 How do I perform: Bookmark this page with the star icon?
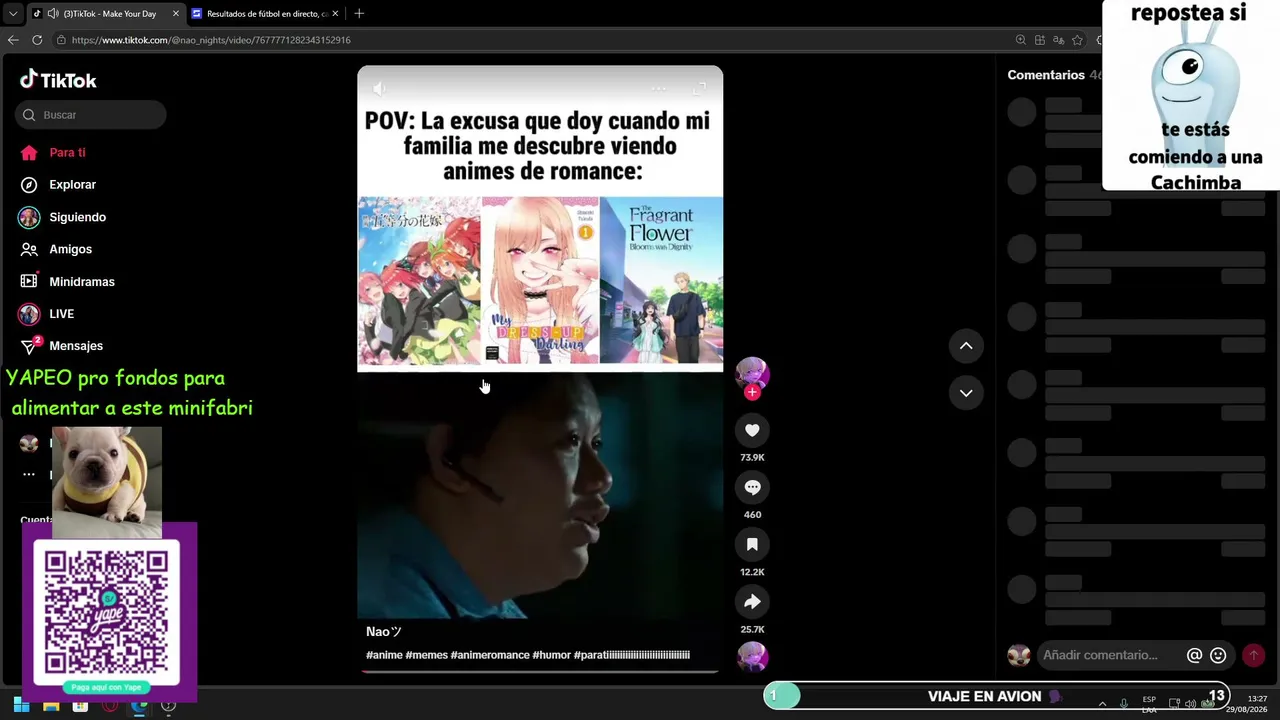click(x=1077, y=40)
